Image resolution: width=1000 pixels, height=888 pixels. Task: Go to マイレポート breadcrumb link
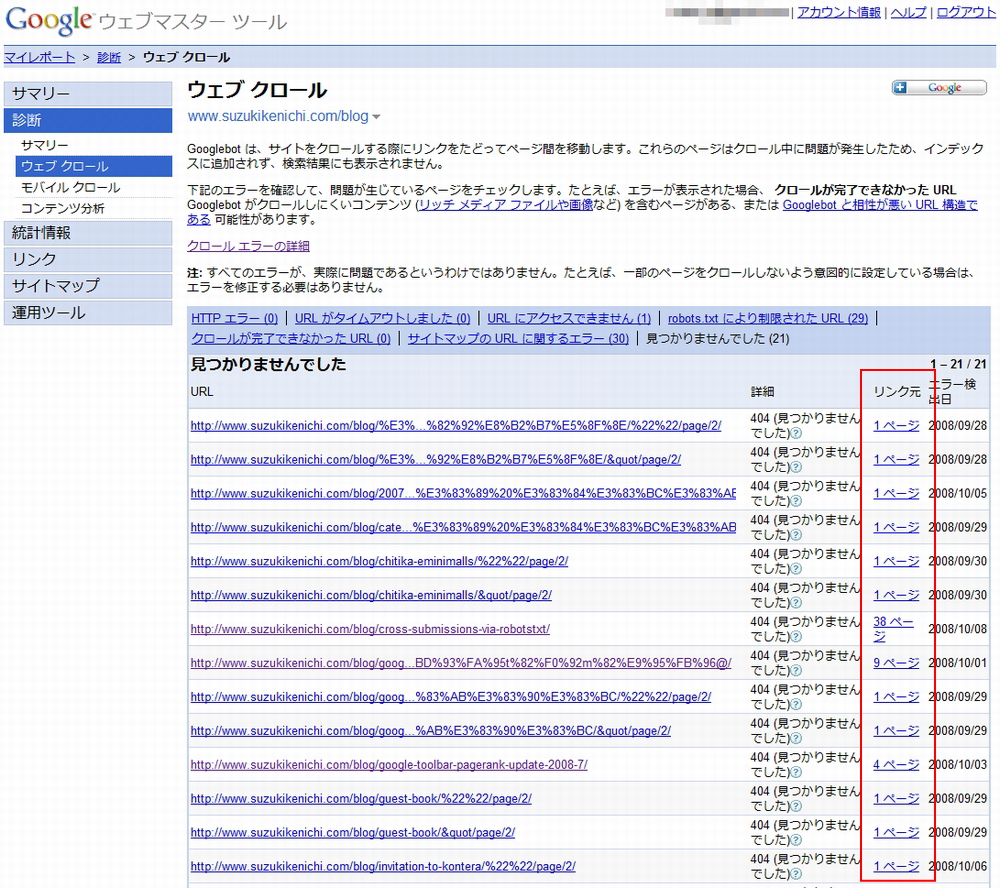[40, 57]
